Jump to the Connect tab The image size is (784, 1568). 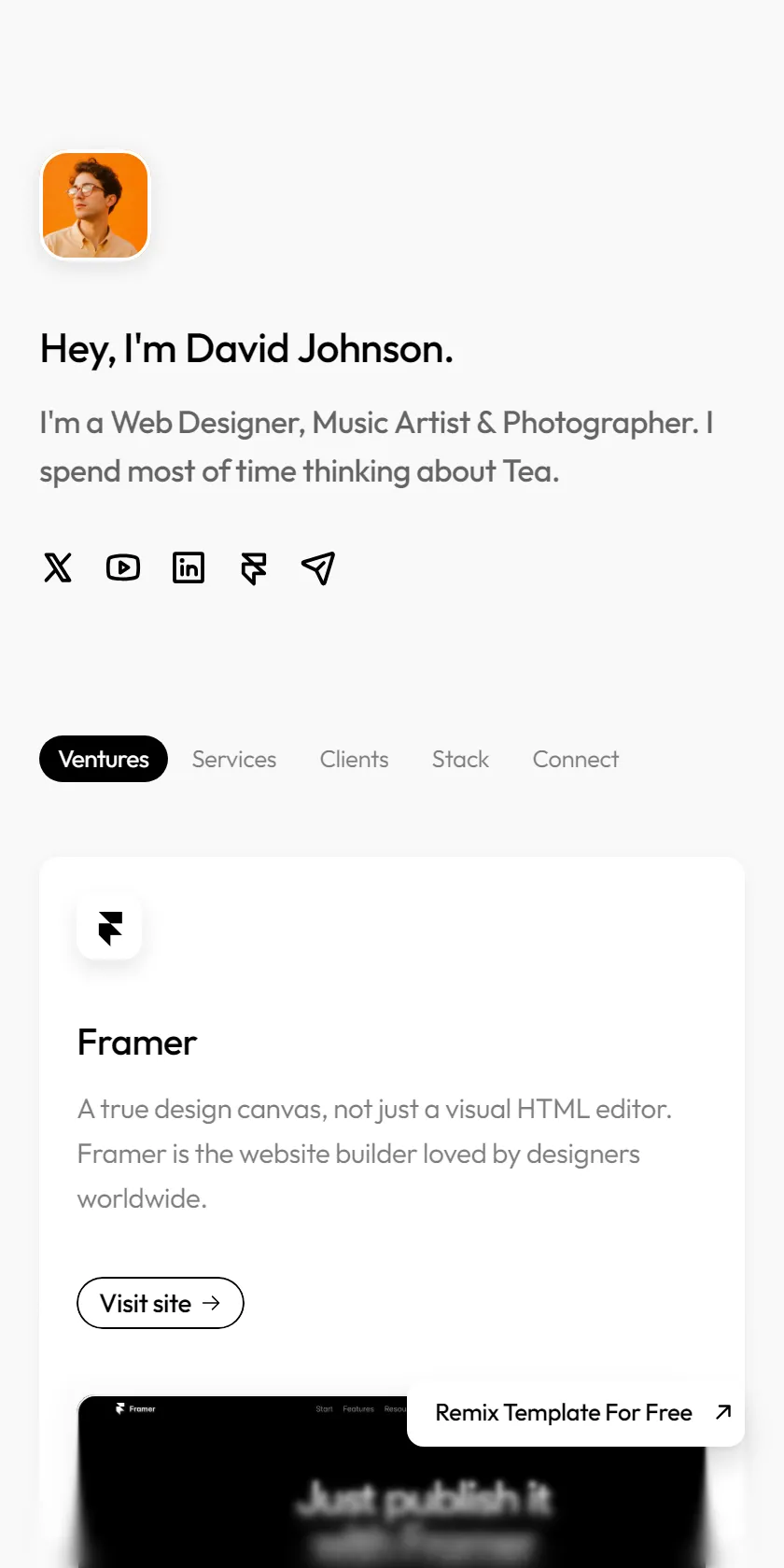[x=576, y=759]
